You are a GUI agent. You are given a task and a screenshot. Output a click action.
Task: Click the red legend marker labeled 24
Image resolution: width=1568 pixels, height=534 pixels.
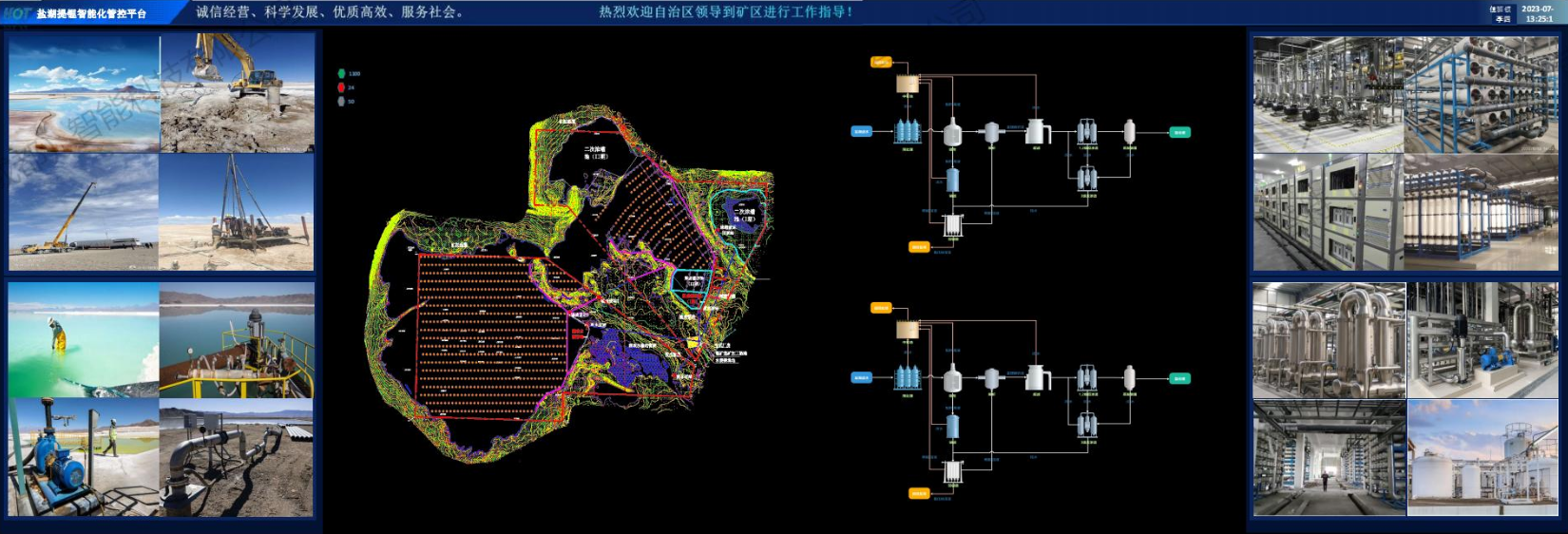click(341, 87)
